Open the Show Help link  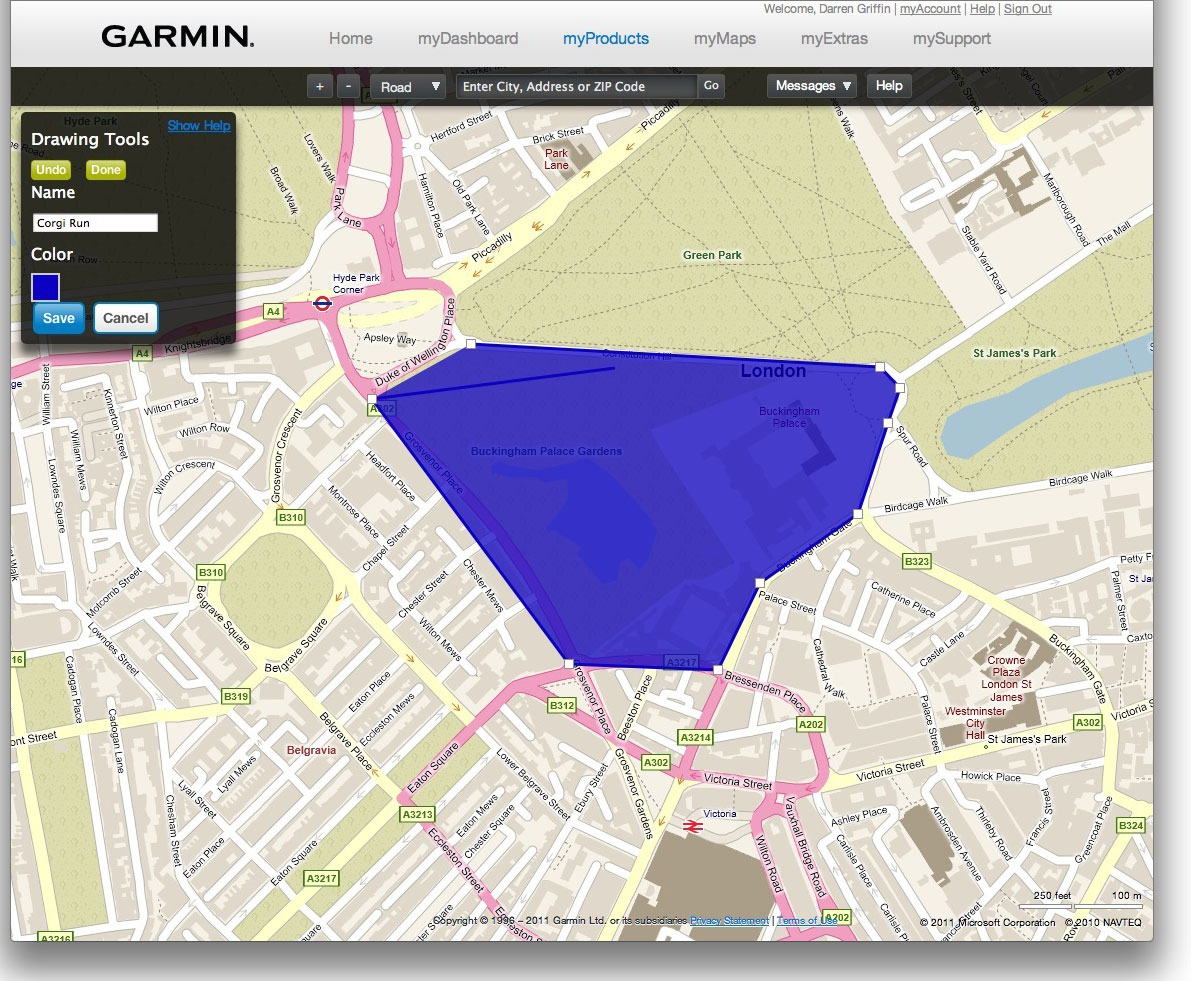point(199,126)
